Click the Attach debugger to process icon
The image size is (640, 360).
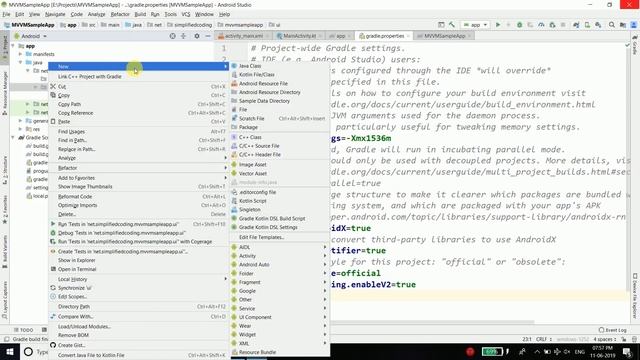(x=552, y=25)
